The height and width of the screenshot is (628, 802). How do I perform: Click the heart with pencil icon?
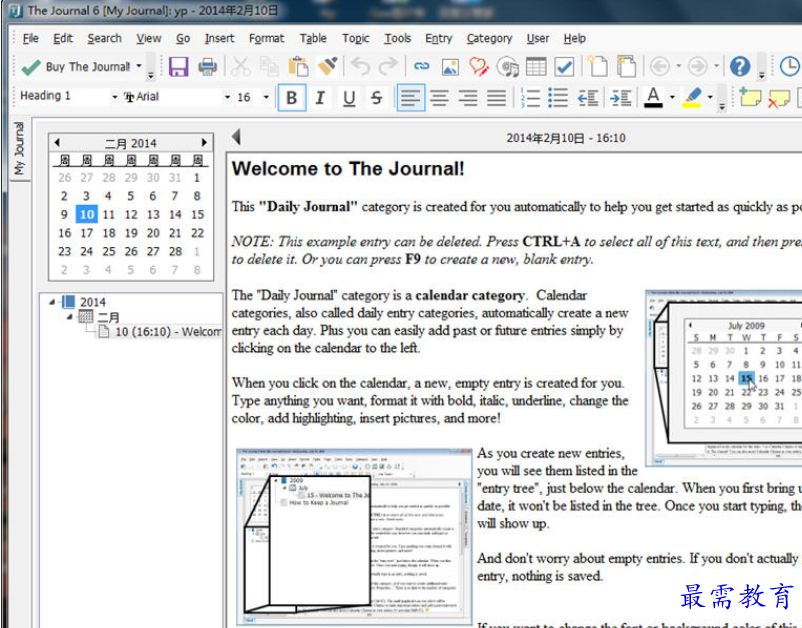click(479, 66)
